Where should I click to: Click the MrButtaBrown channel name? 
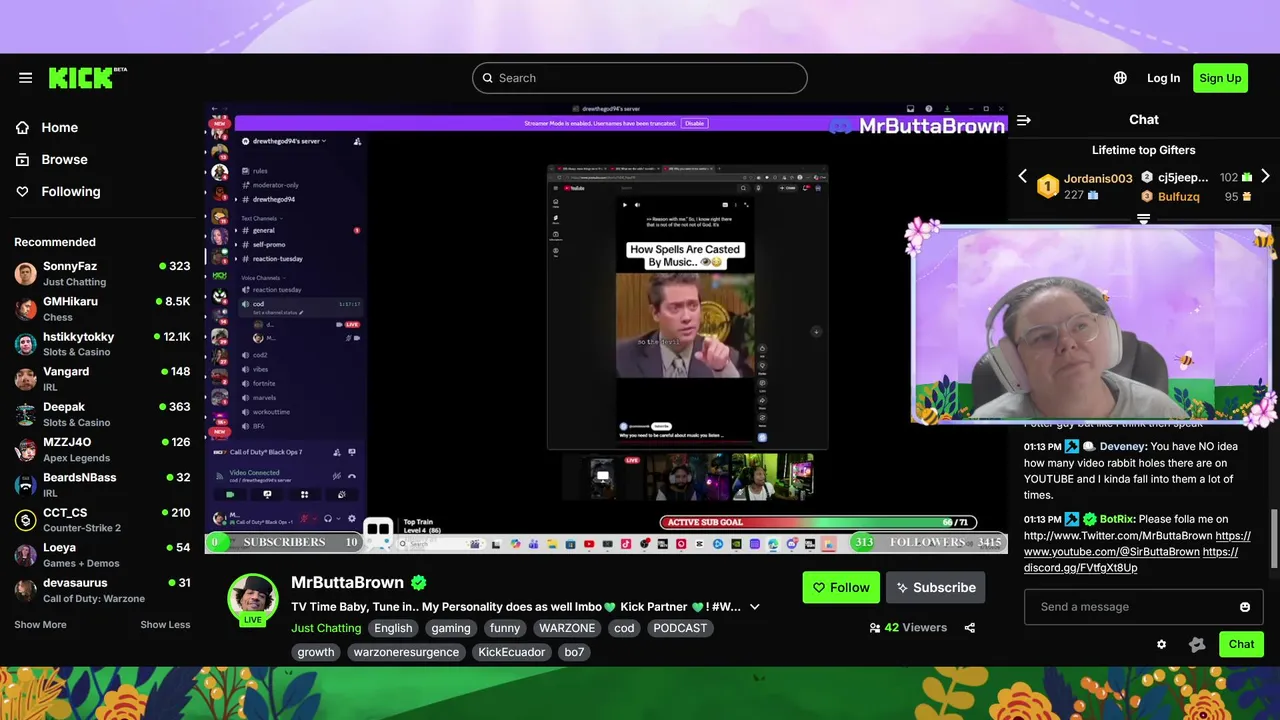click(347, 583)
